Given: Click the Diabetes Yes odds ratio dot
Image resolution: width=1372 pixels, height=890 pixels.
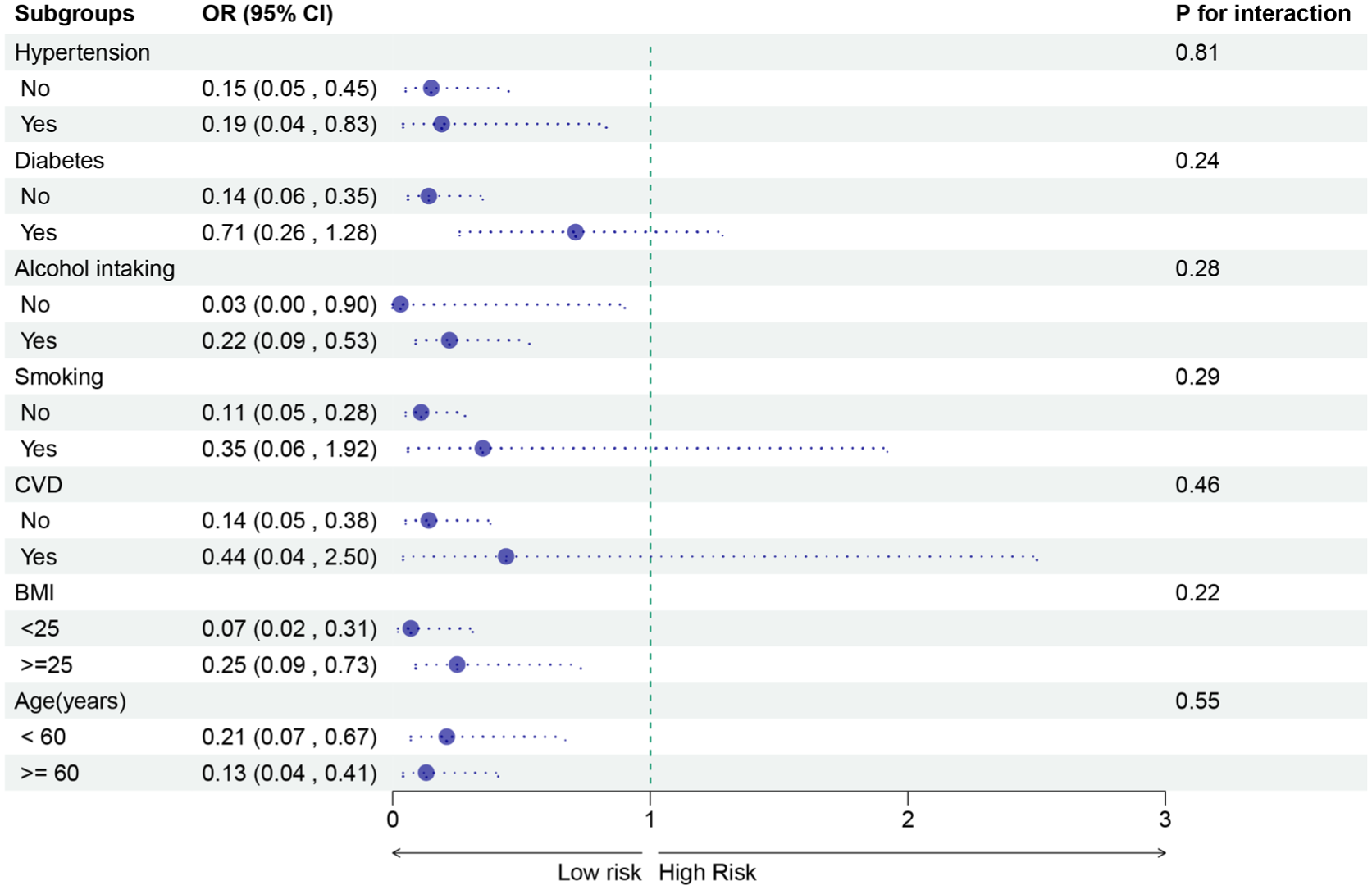Looking at the screenshot, I should 576,232.
